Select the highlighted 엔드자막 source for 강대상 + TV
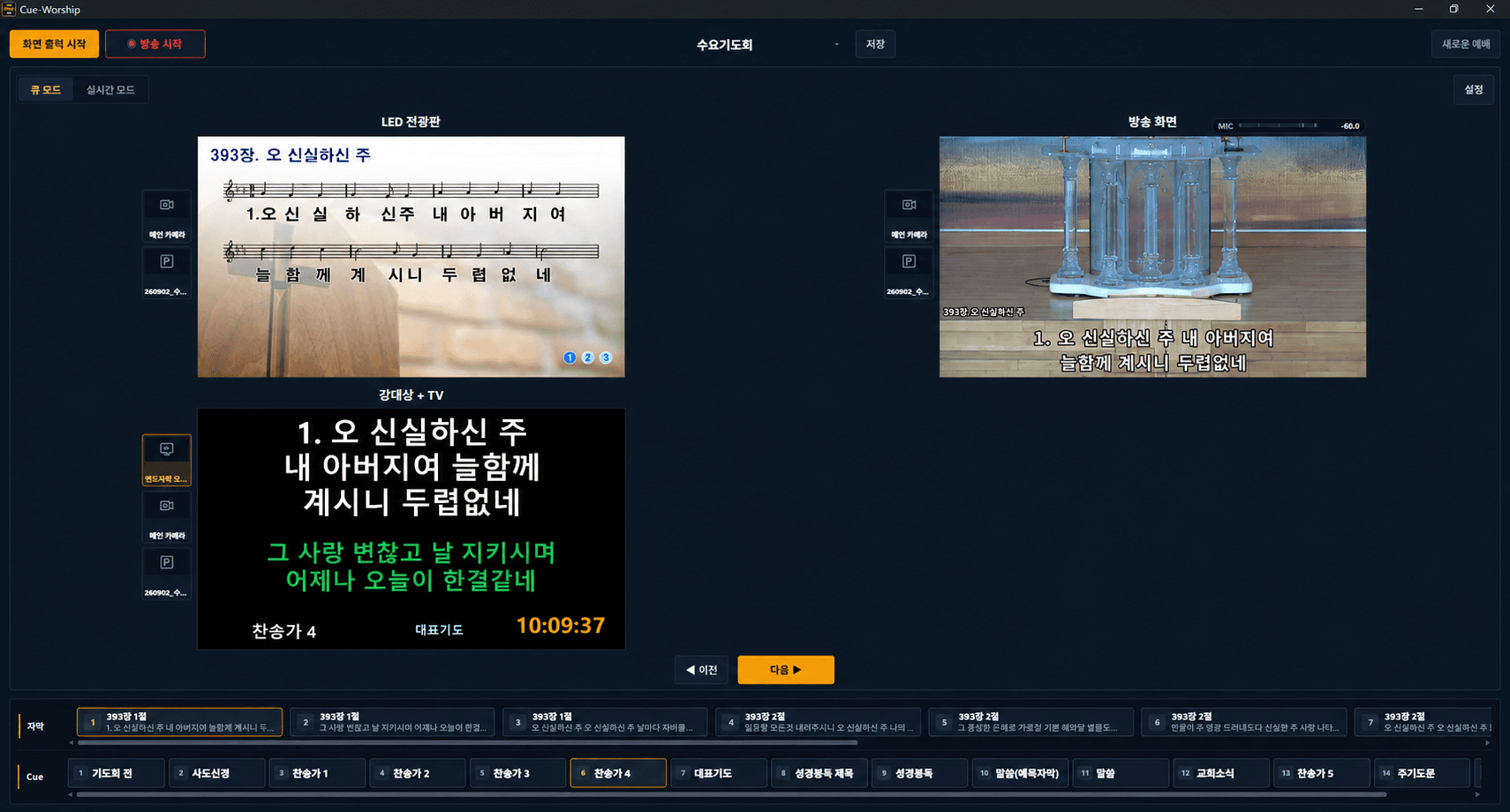 click(167, 460)
